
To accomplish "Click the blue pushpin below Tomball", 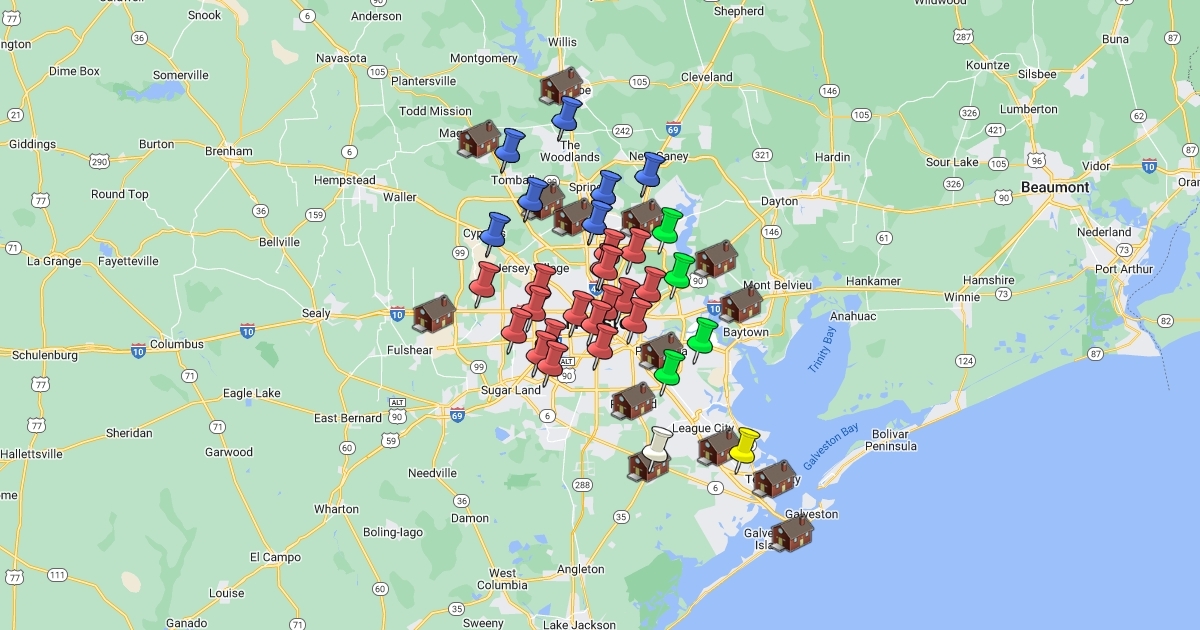I will click(531, 198).
